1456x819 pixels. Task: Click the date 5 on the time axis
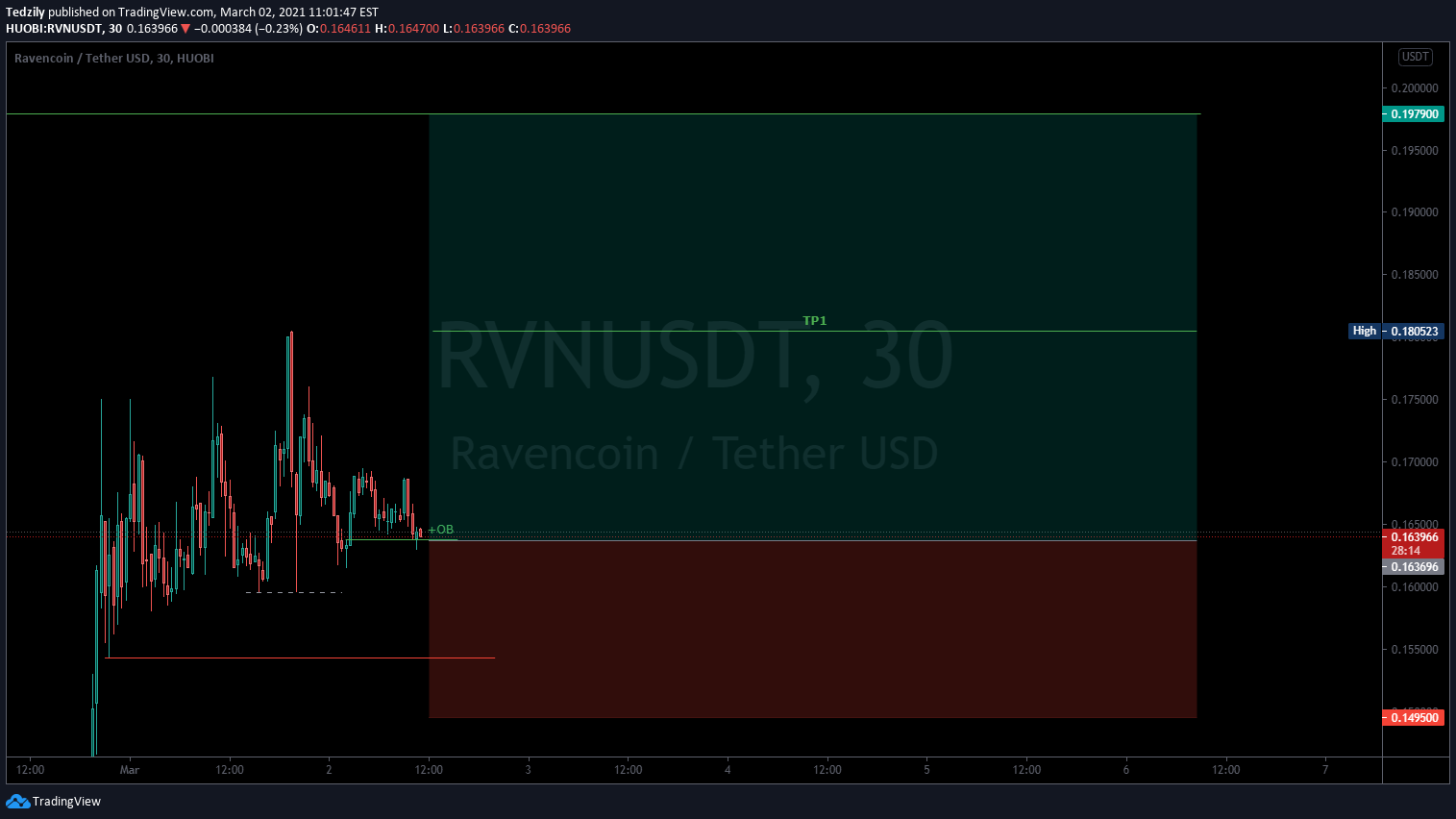[x=926, y=770]
